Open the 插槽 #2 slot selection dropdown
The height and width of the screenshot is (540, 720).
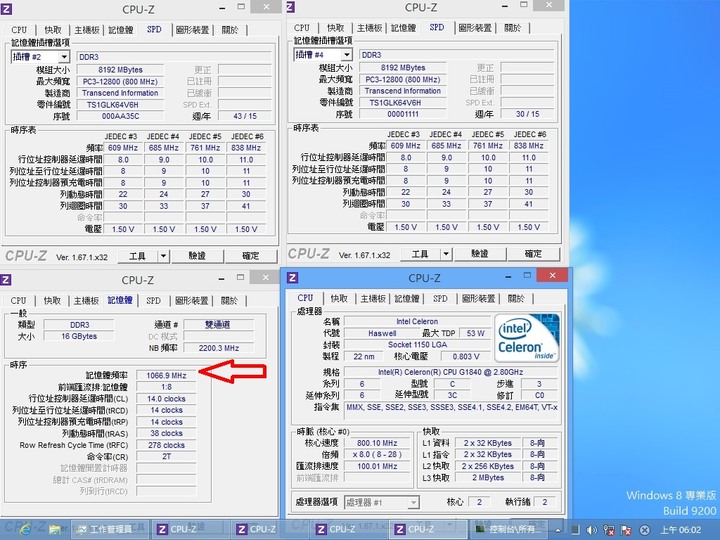point(64,57)
